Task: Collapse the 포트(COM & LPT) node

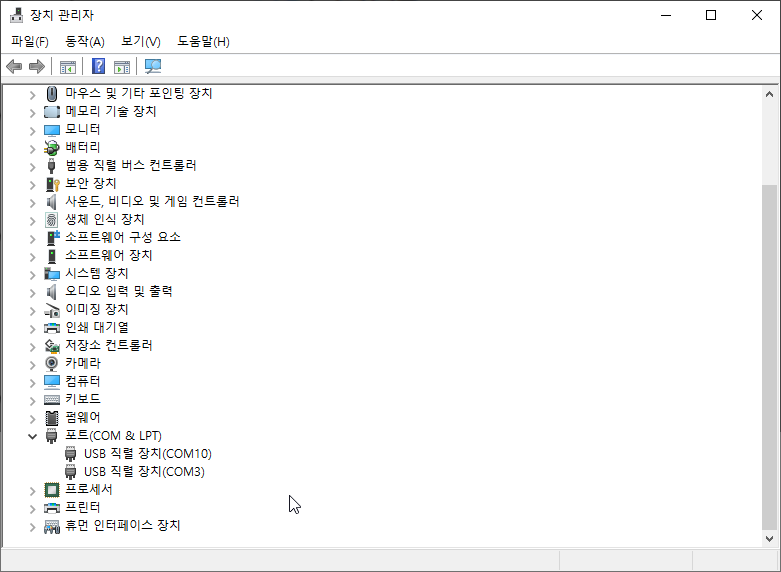Action: (32, 436)
